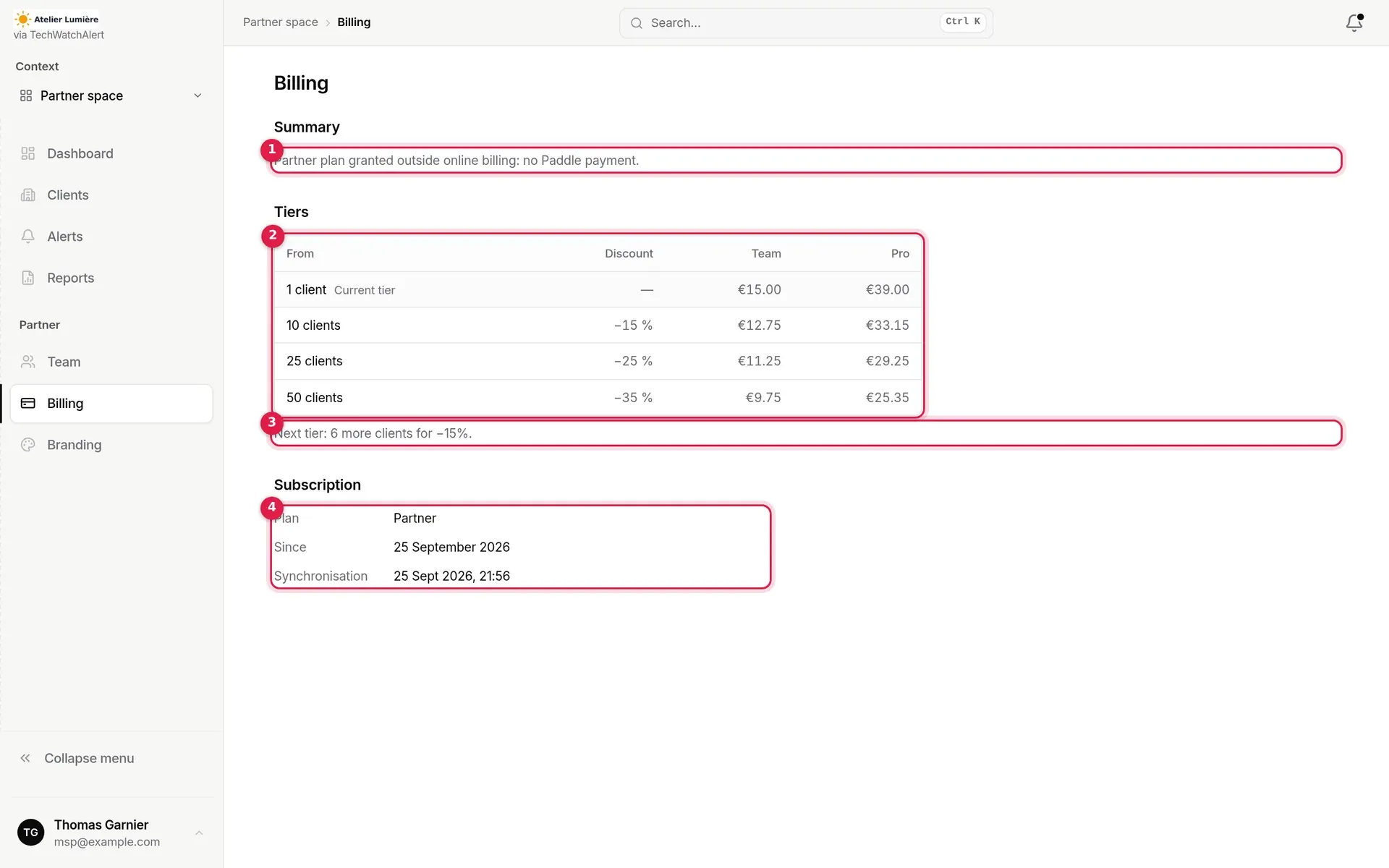Click the Current tier badge

(x=365, y=290)
